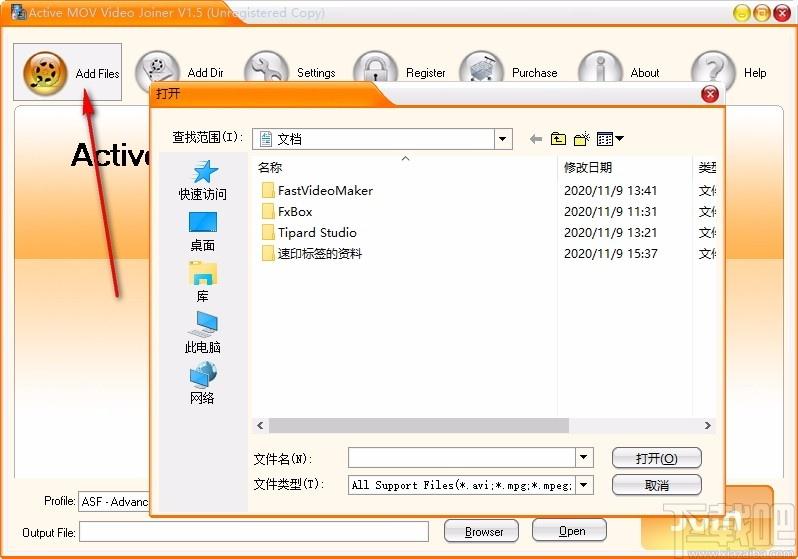
Task: Expand the 查找范围 location dropdown
Action: click(503, 138)
